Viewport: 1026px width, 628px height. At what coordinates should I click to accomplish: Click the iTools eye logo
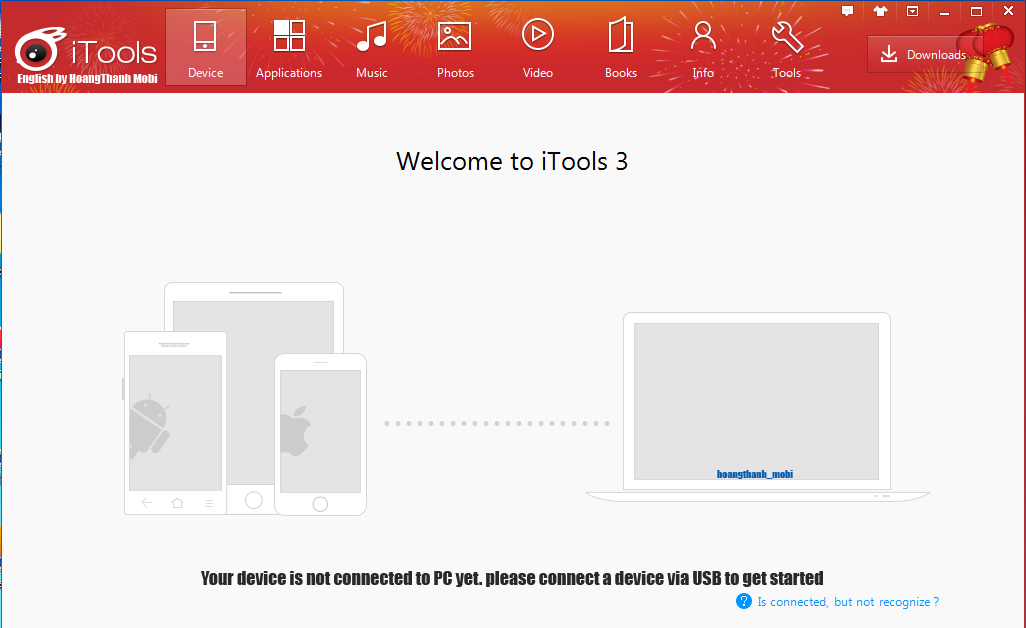pyautogui.click(x=39, y=49)
